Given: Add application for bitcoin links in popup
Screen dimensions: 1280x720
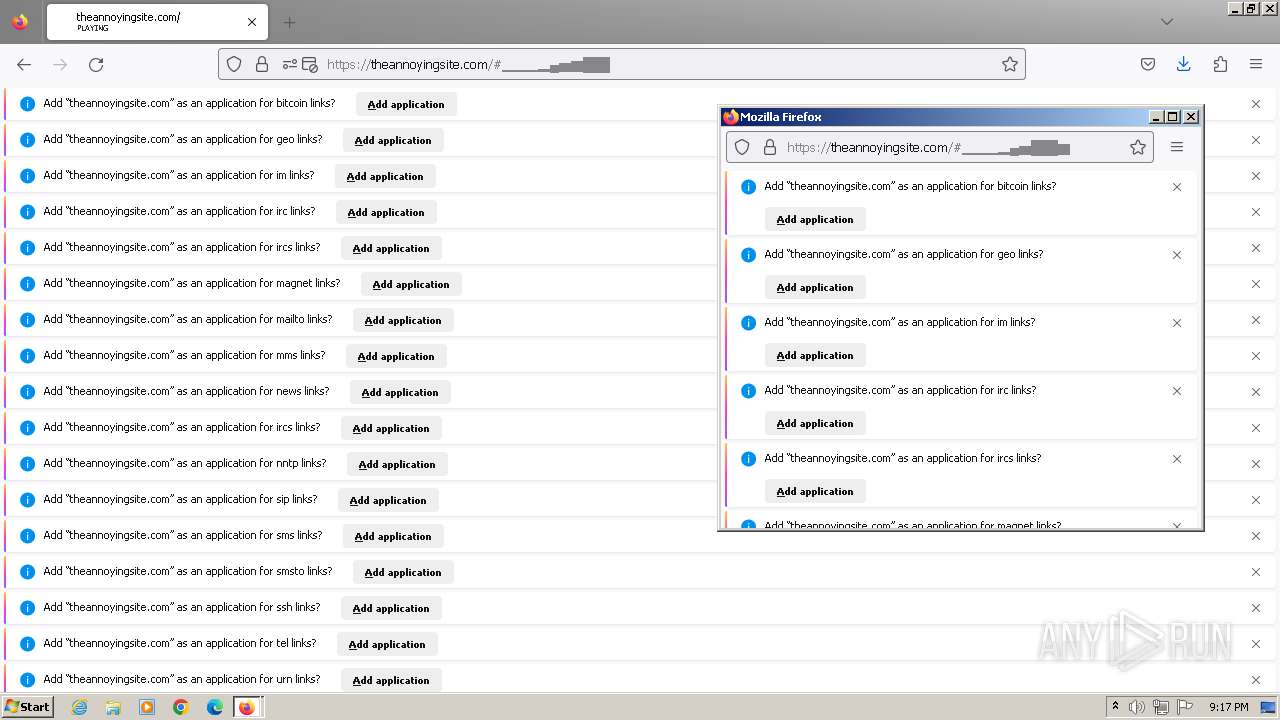Looking at the screenshot, I should click(815, 219).
